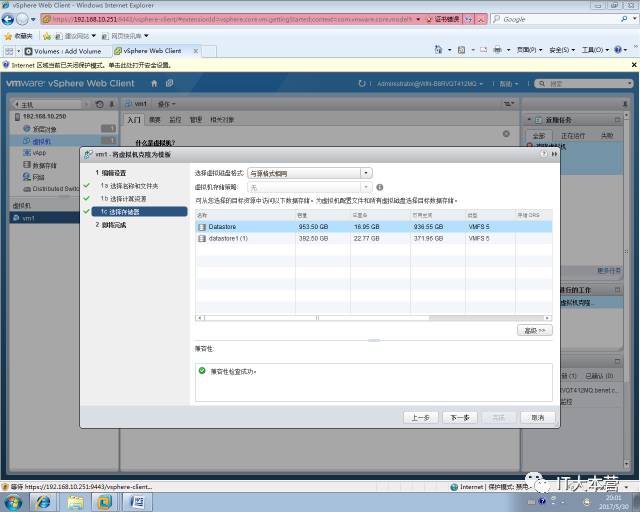Open the Safety menu dropdown
The width and height of the screenshot is (640, 512).
point(562,50)
